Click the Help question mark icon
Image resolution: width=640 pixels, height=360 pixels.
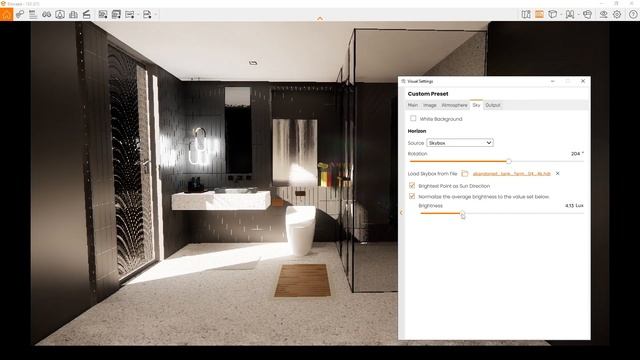click(633, 15)
